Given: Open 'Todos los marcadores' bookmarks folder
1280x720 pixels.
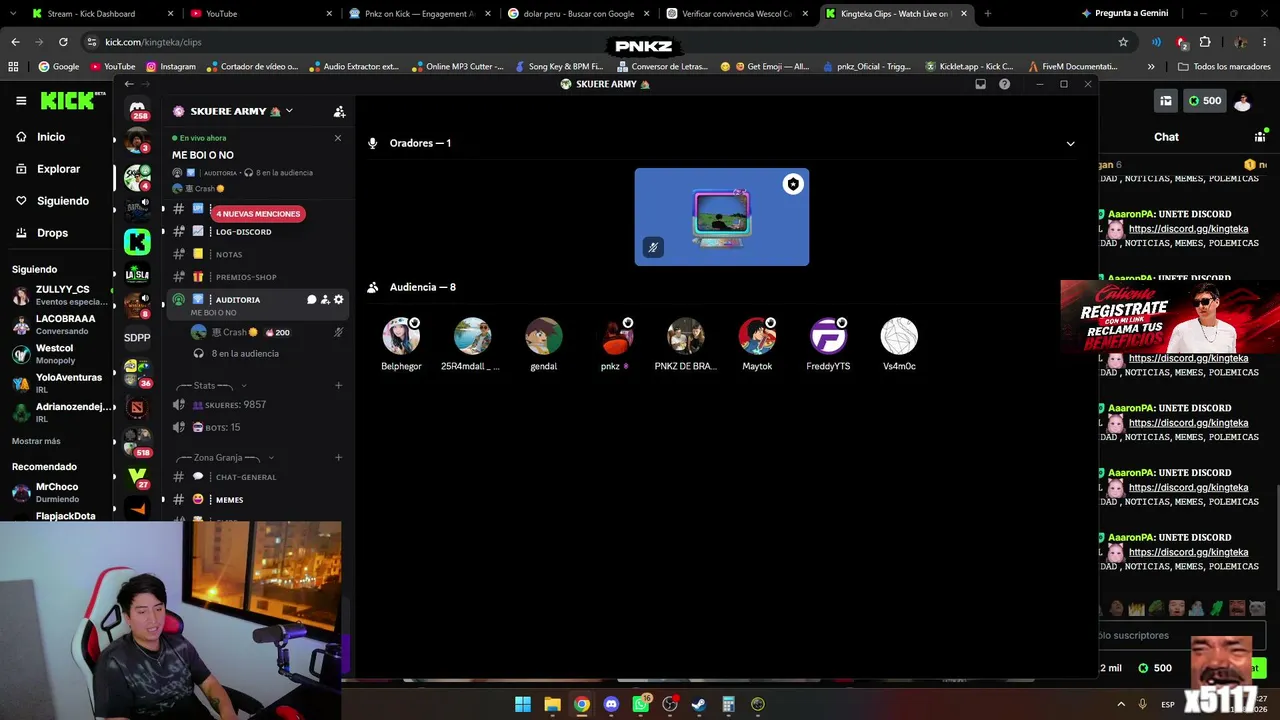Looking at the screenshot, I should (1224, 67).
